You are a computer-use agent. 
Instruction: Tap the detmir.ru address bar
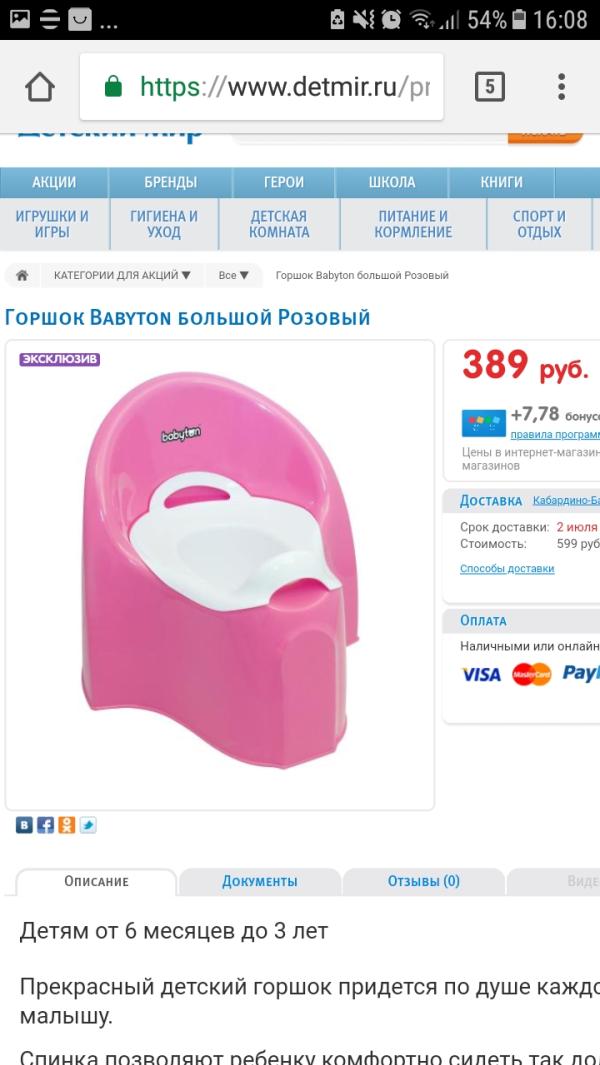tap(262, 87)
